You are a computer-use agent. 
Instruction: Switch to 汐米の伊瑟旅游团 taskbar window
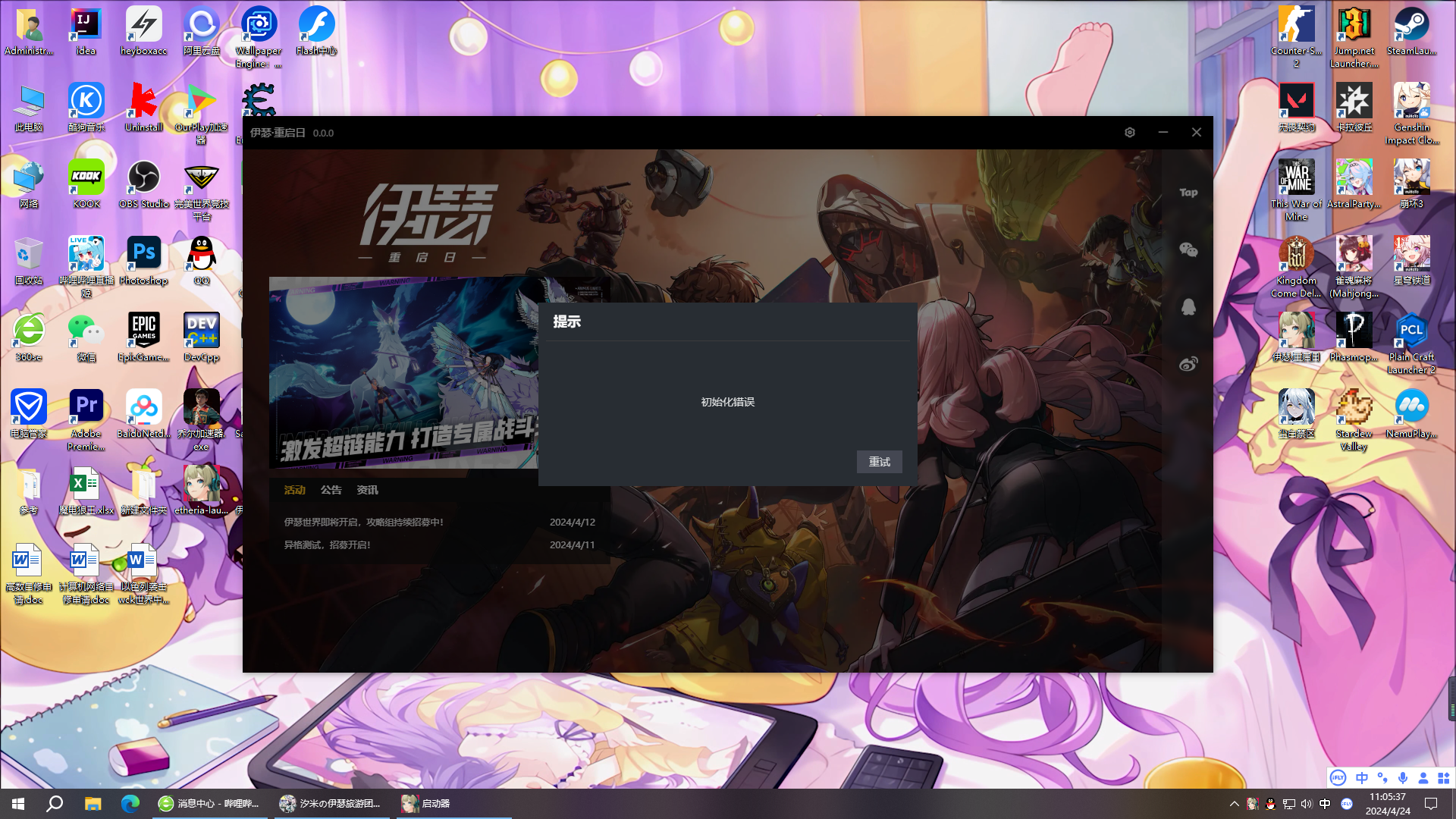331,804
